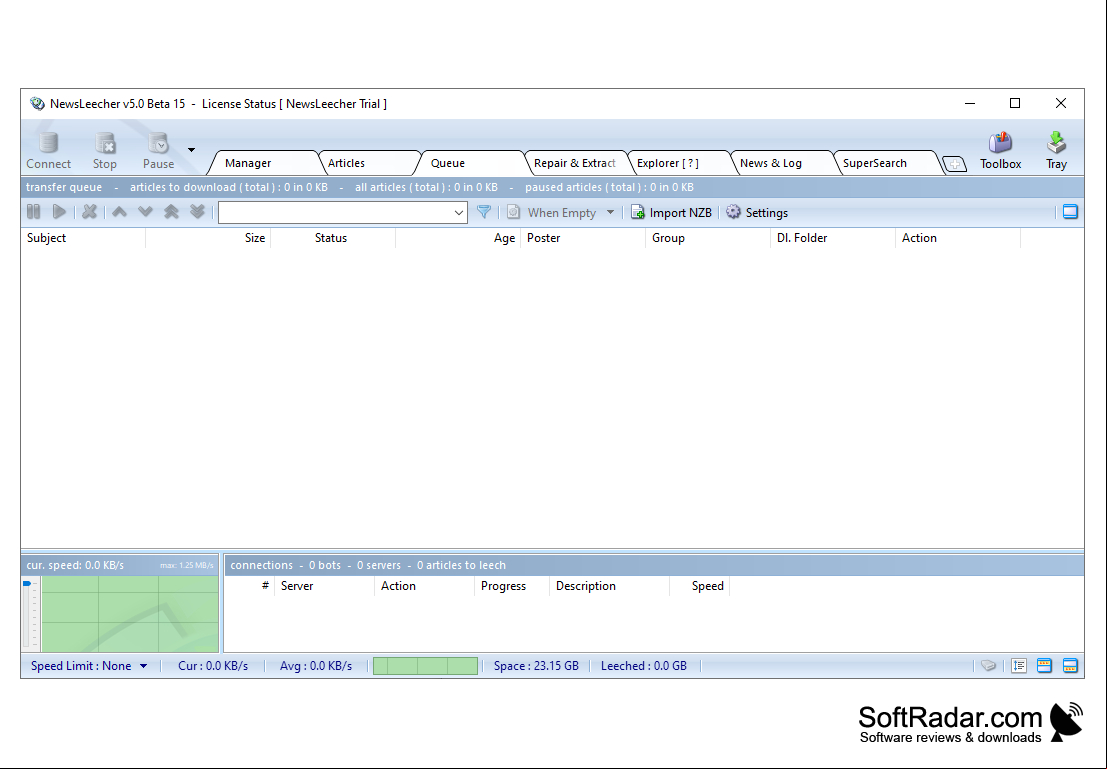Resume selected queue items with play icon

(x=59, y=212)
